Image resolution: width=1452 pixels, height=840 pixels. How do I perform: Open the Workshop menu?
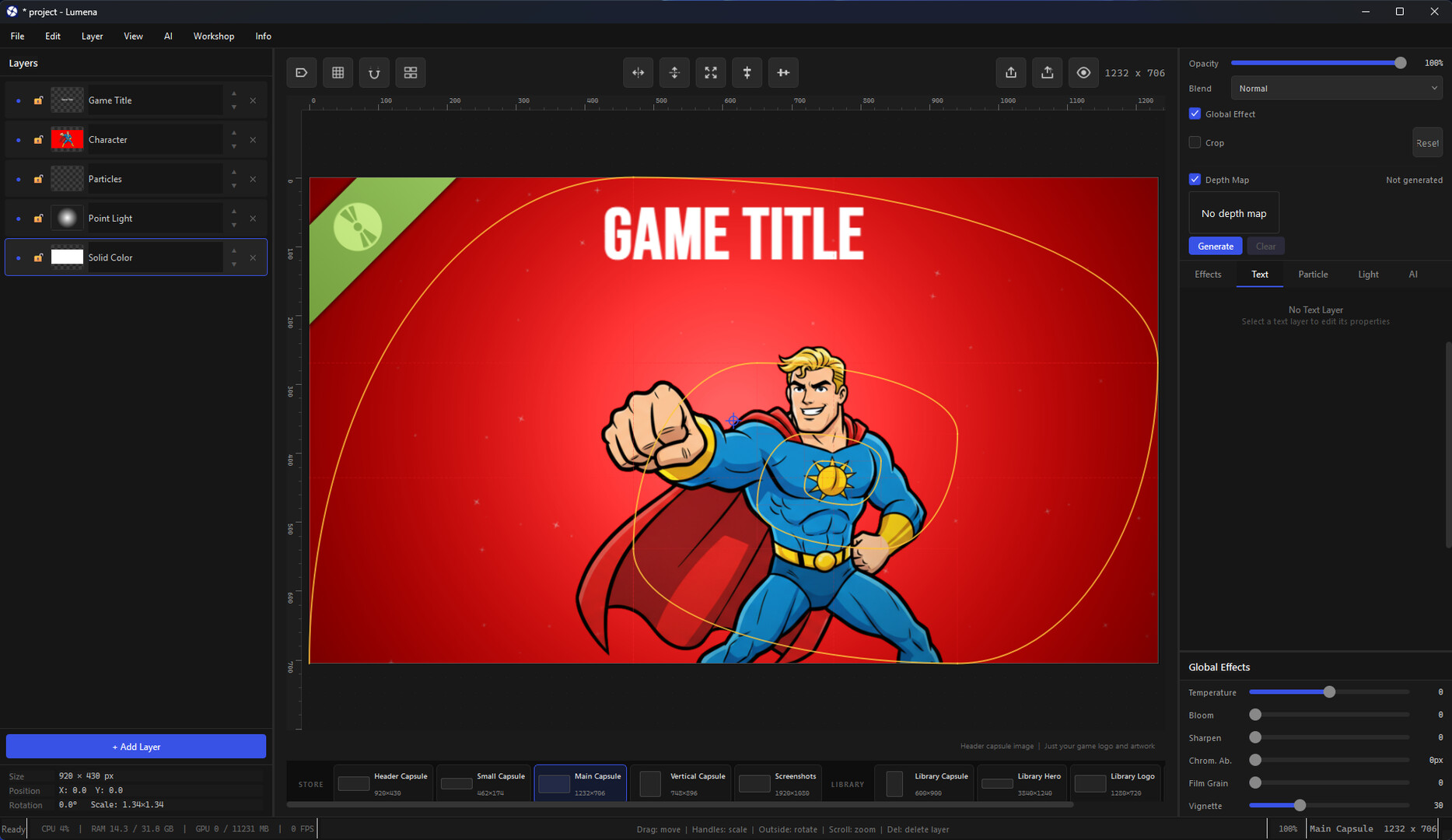click(x=213, y=36)
